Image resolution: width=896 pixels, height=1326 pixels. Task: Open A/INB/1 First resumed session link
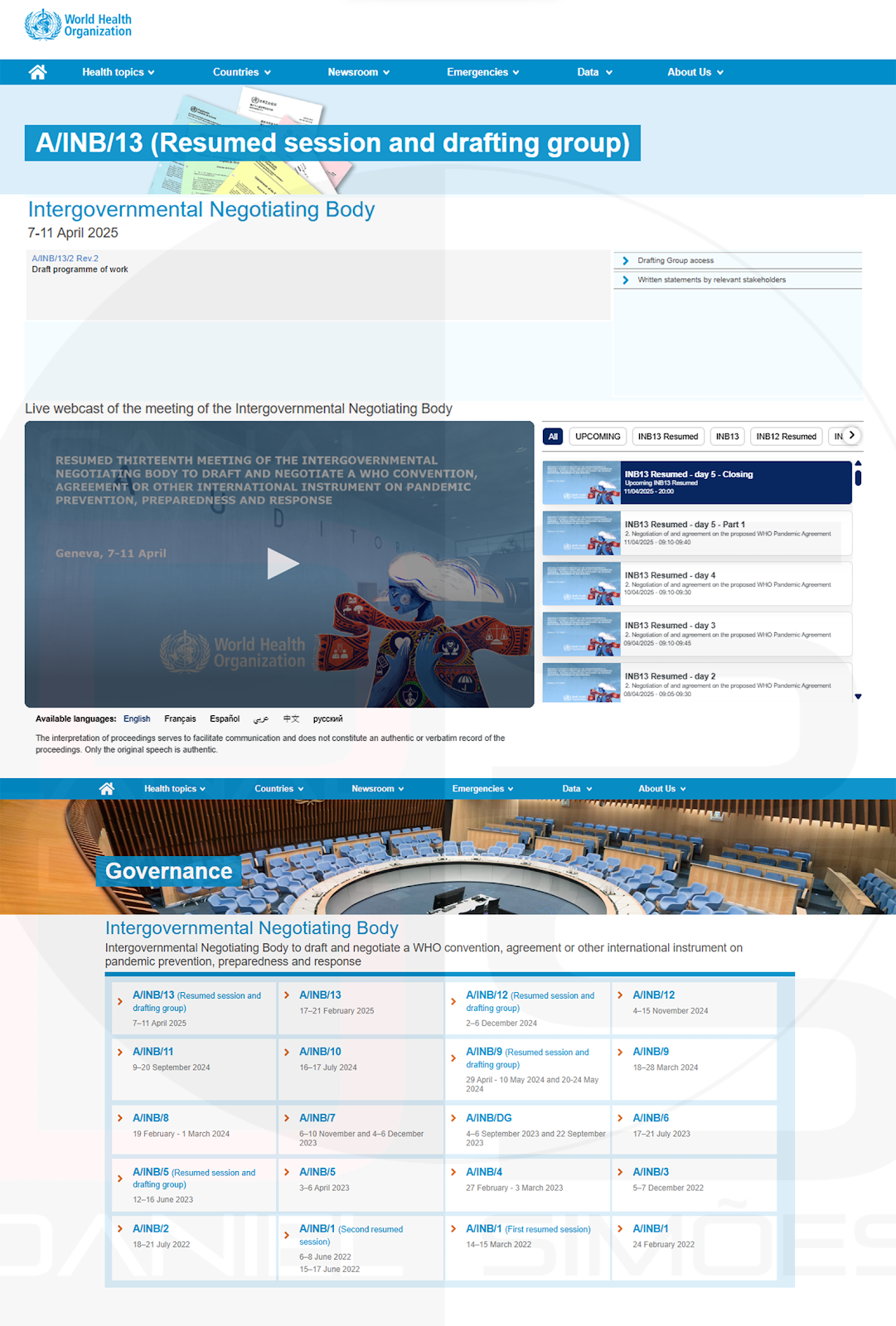tap(528, 1228)
